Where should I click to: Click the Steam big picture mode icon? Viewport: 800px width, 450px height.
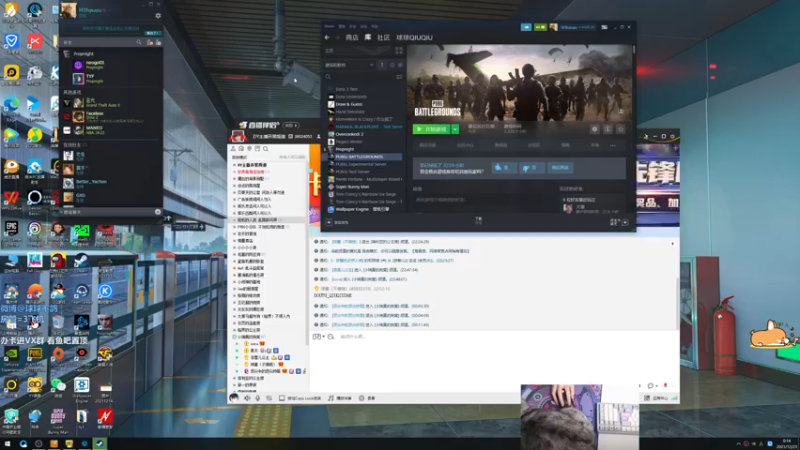pyautogui.click(x=604, y=27)
